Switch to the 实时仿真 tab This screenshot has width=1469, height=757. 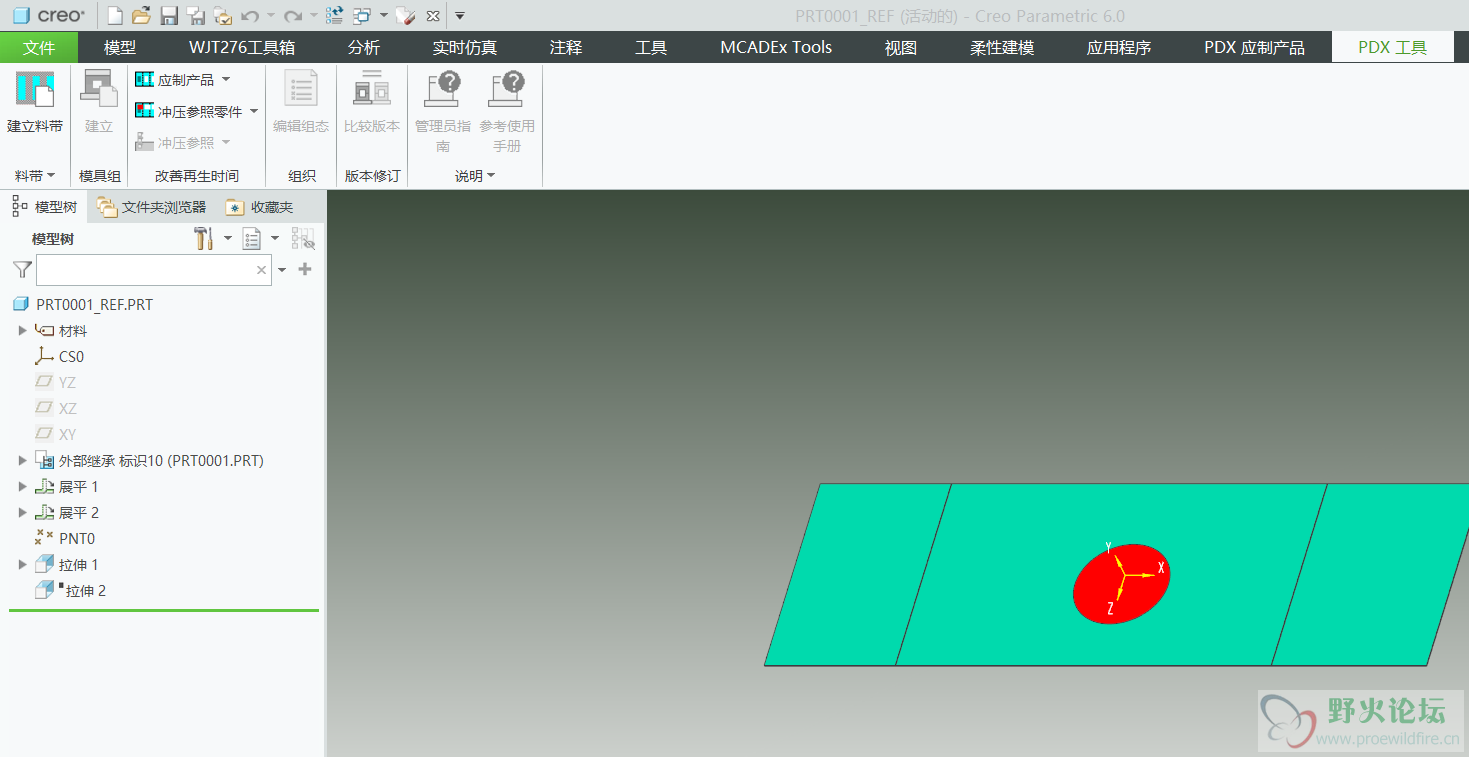coord(465,47)
